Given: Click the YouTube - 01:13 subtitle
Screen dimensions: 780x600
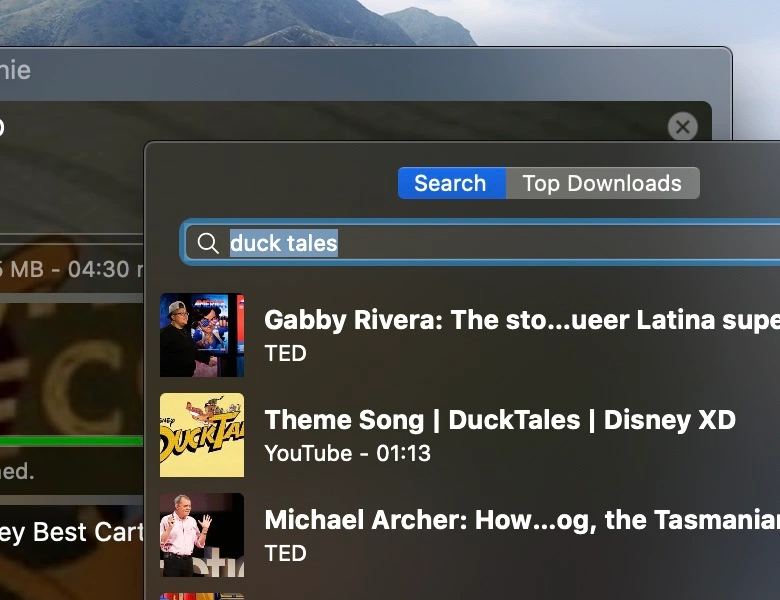Looking at the screenshot, I should 347,453.
